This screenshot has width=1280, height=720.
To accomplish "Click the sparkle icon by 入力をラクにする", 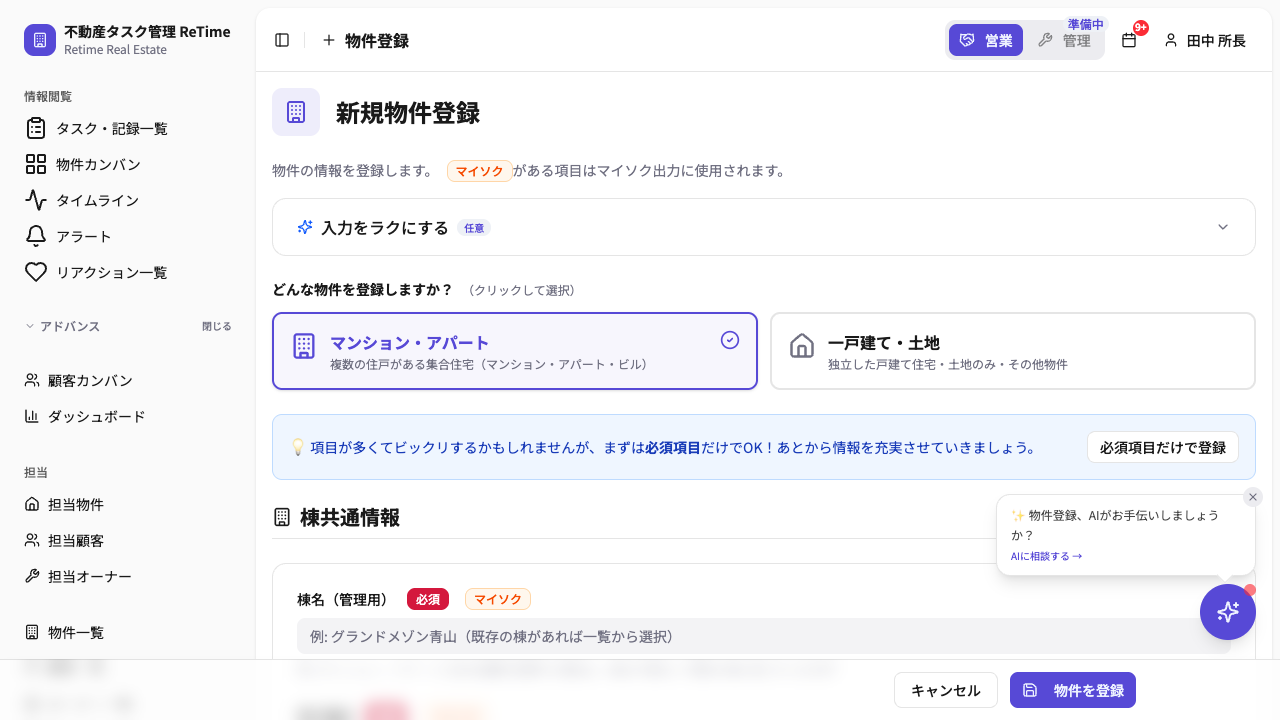I will click(305, 227).
